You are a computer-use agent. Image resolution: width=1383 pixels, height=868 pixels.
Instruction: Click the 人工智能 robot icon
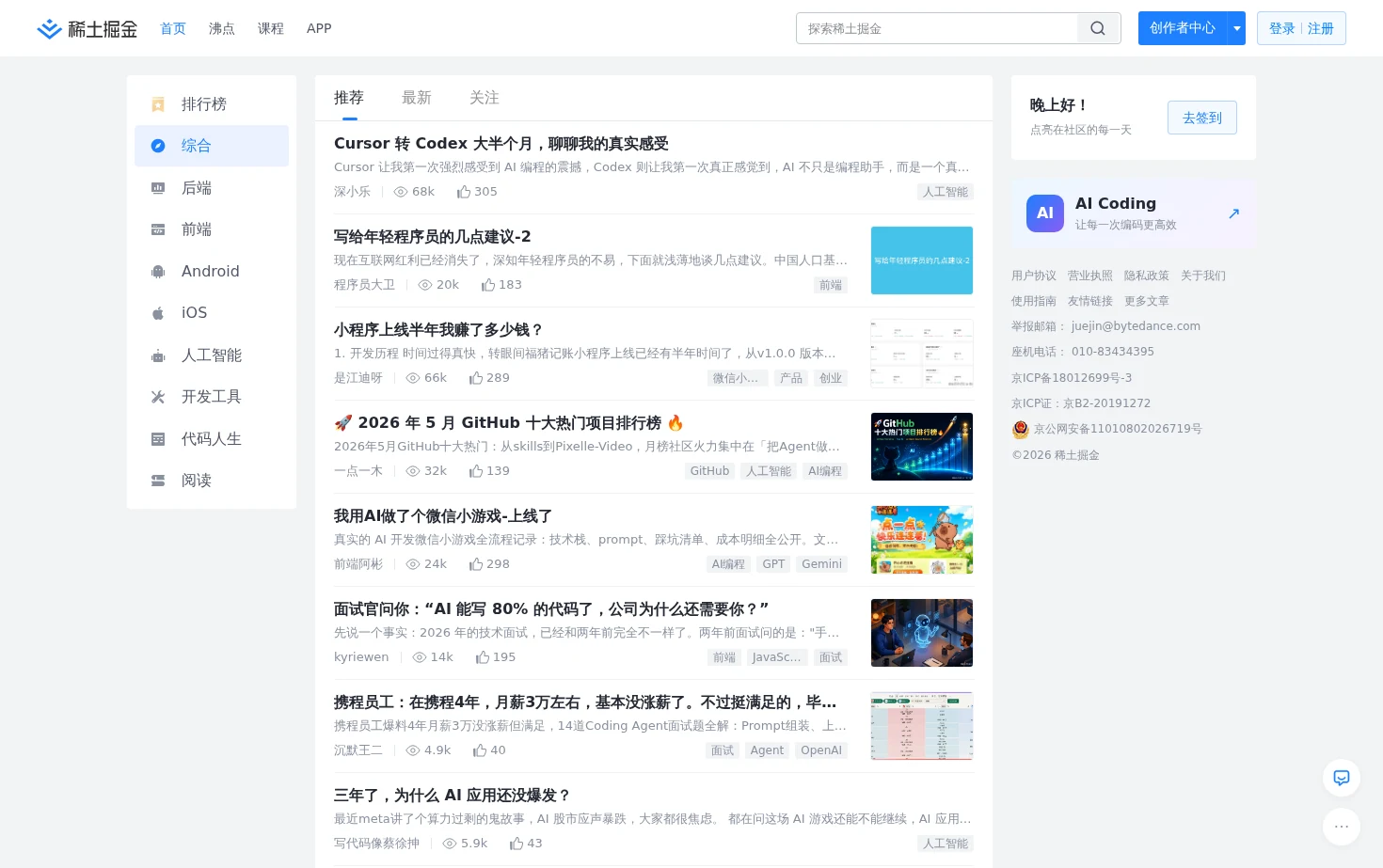158,355
